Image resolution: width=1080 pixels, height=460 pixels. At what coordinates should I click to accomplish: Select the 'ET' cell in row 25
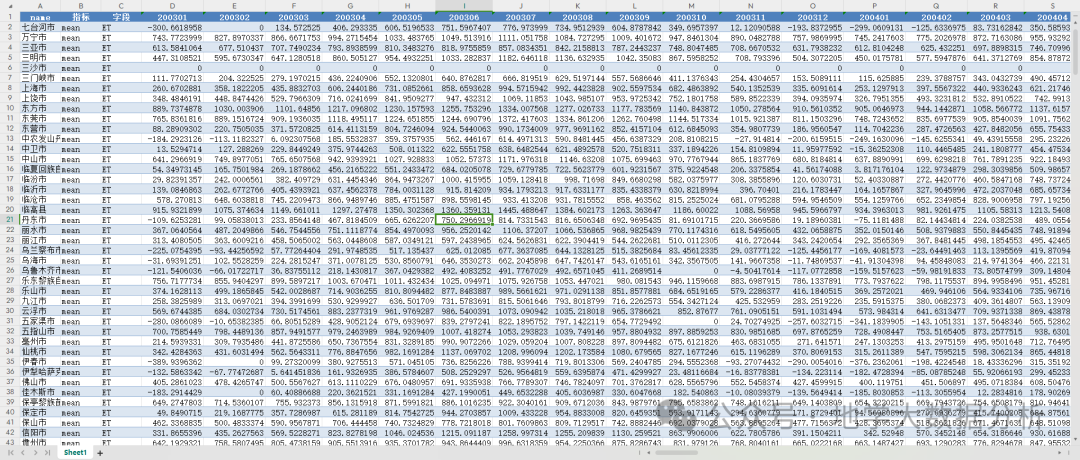[x=119, y=259]
